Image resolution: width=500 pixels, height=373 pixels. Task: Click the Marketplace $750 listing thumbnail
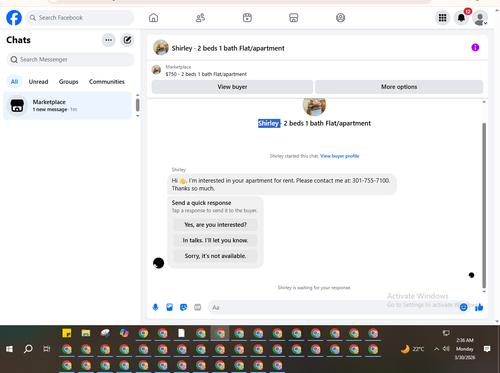click(x=156, y=70)
